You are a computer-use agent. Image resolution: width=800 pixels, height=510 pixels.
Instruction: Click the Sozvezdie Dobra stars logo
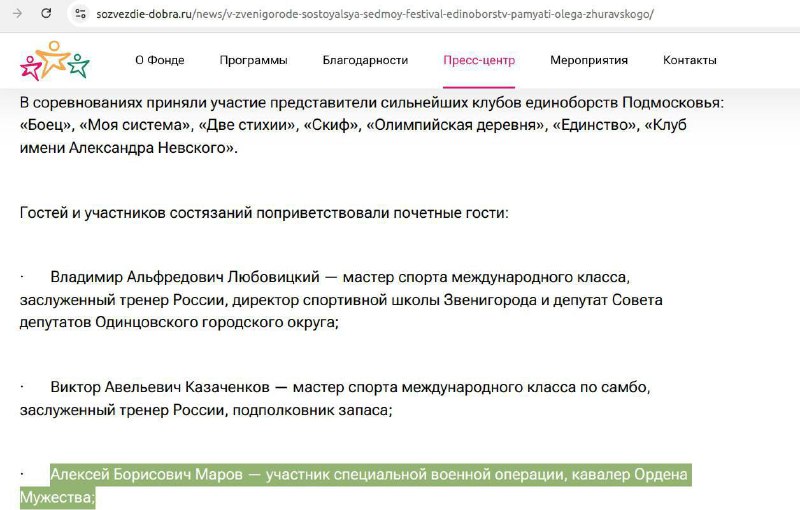coord(55,61)
